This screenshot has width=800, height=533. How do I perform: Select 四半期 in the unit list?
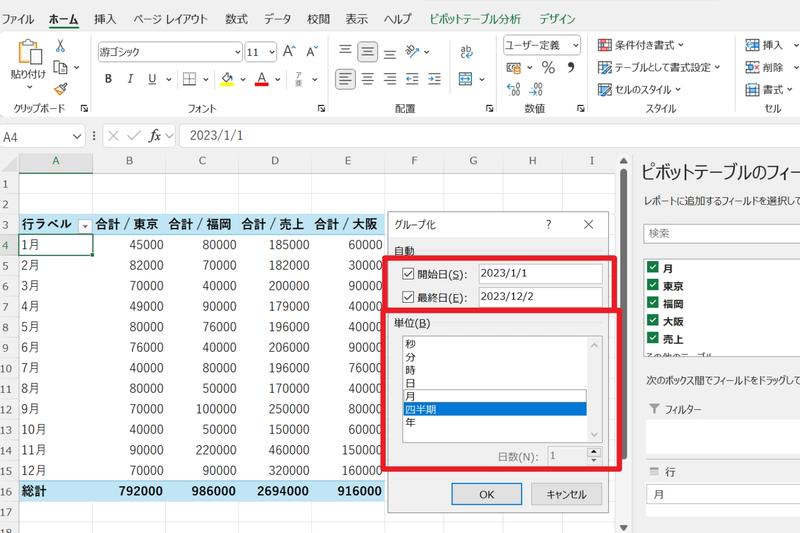tap(494, 409)
